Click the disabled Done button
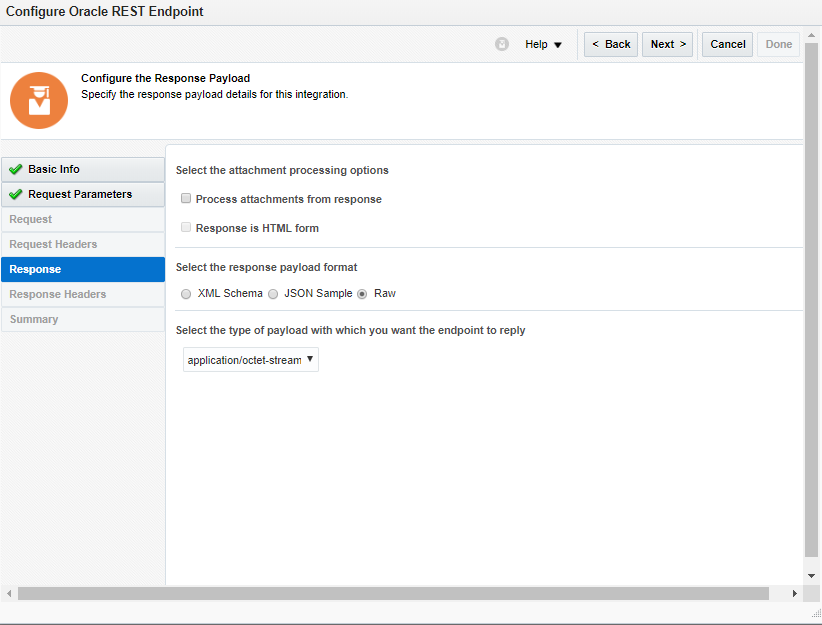 (778, 44)
